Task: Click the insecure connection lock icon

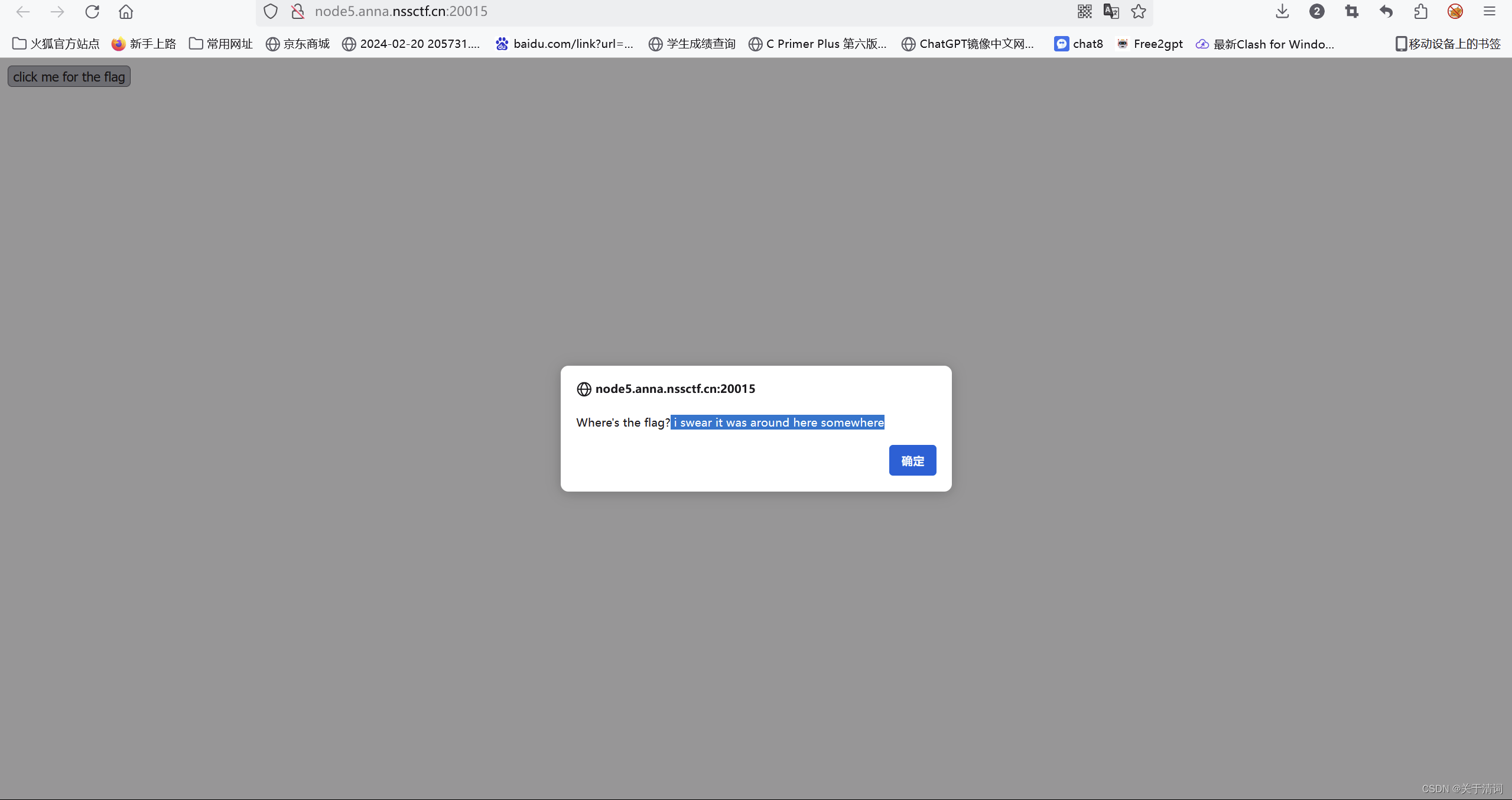Action: 298,12
